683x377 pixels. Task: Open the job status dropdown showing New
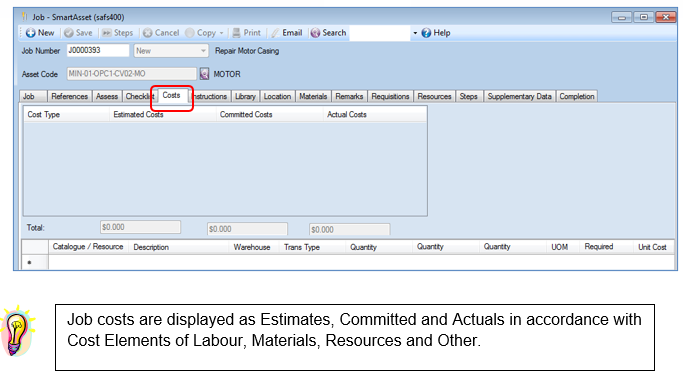pos(171,51)
